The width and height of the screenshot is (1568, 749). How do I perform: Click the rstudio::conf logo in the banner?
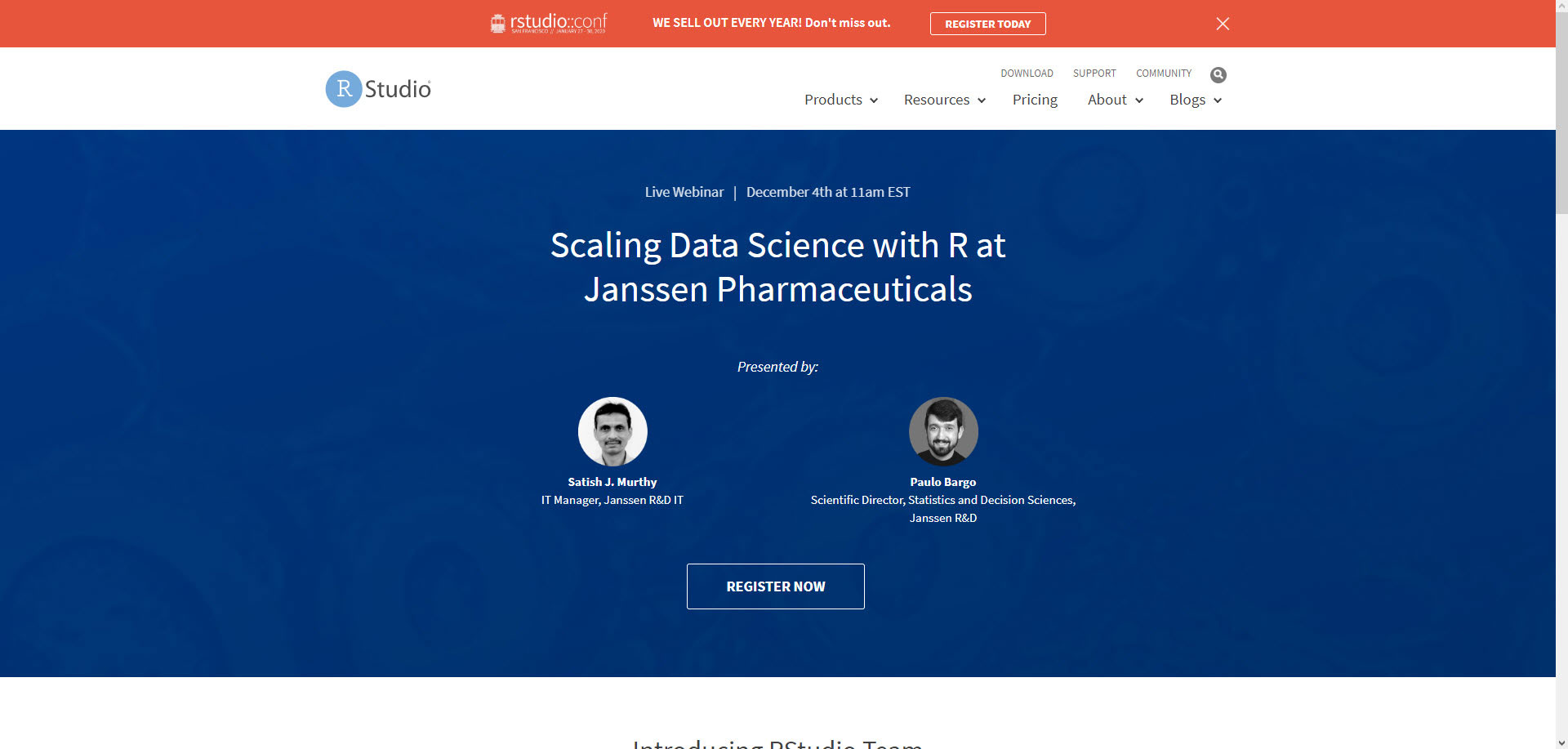(x=548, y=23)
